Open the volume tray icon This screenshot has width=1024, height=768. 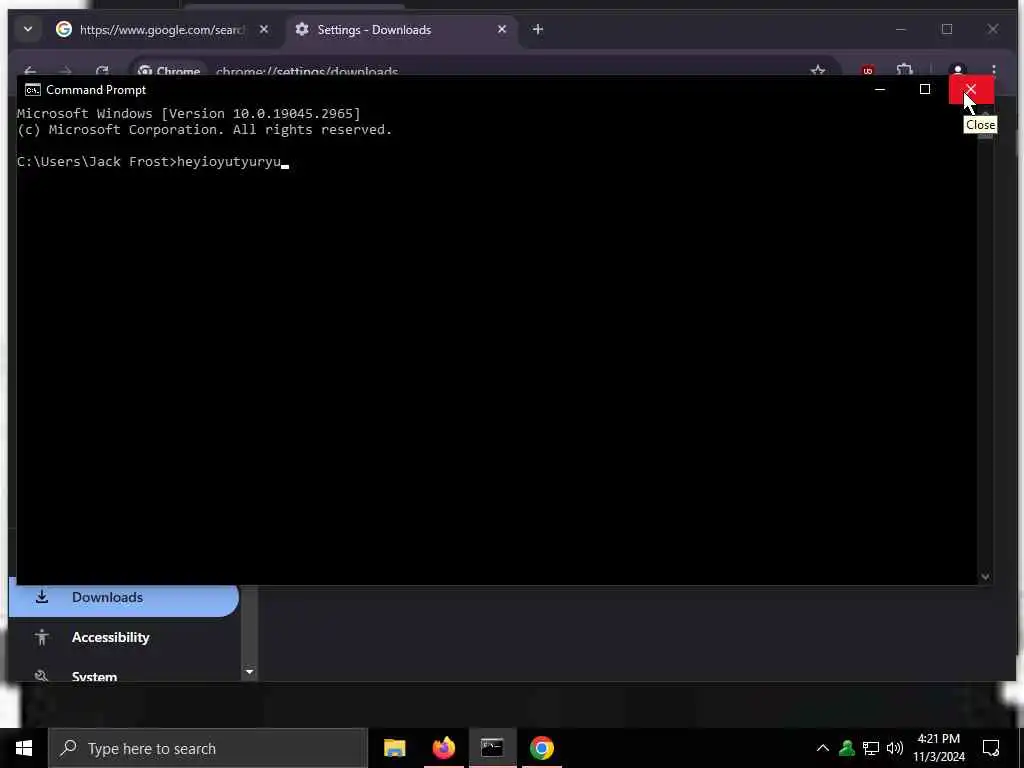[895, 748]
